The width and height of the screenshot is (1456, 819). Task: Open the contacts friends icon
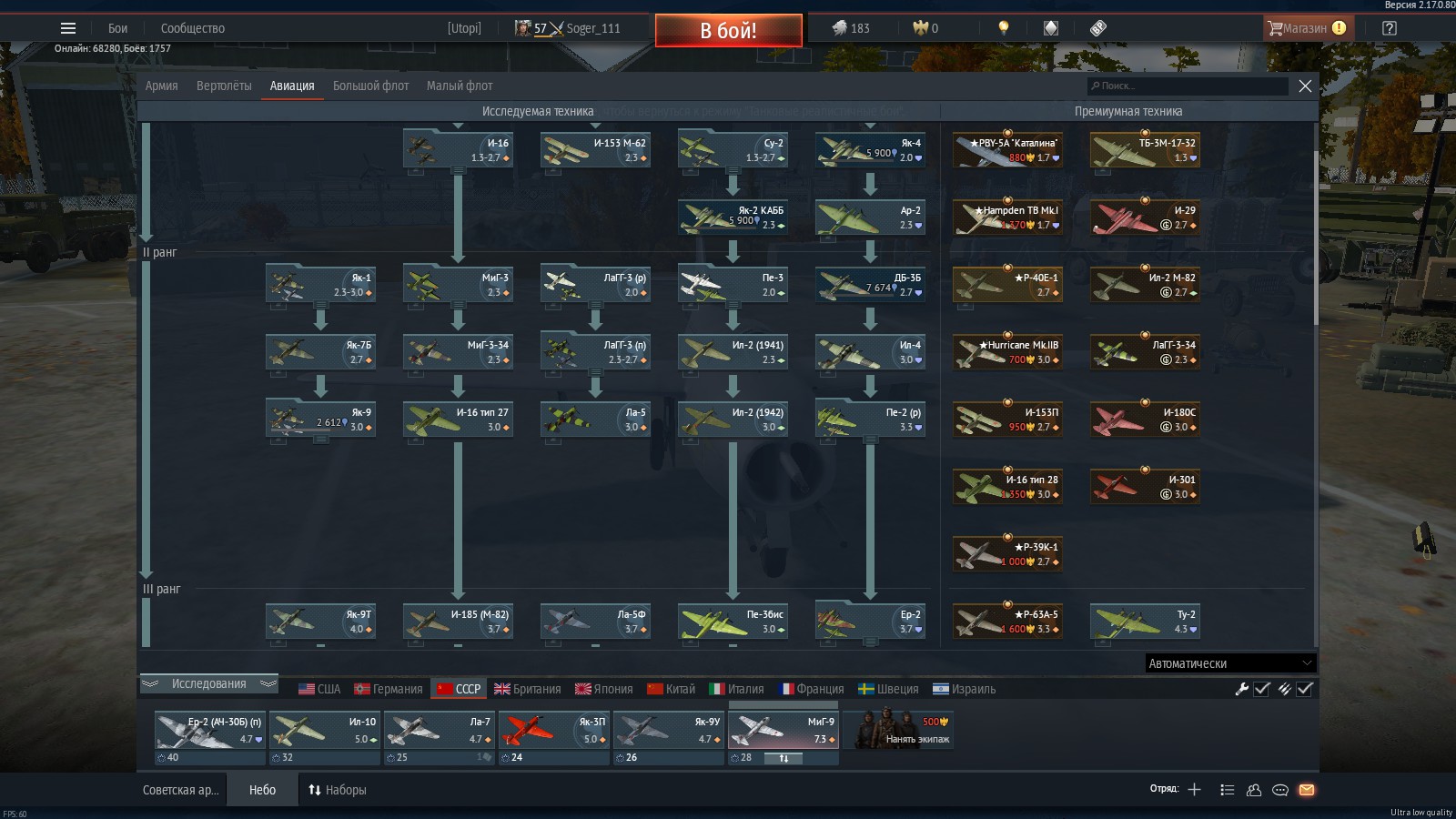point(1254,790)
